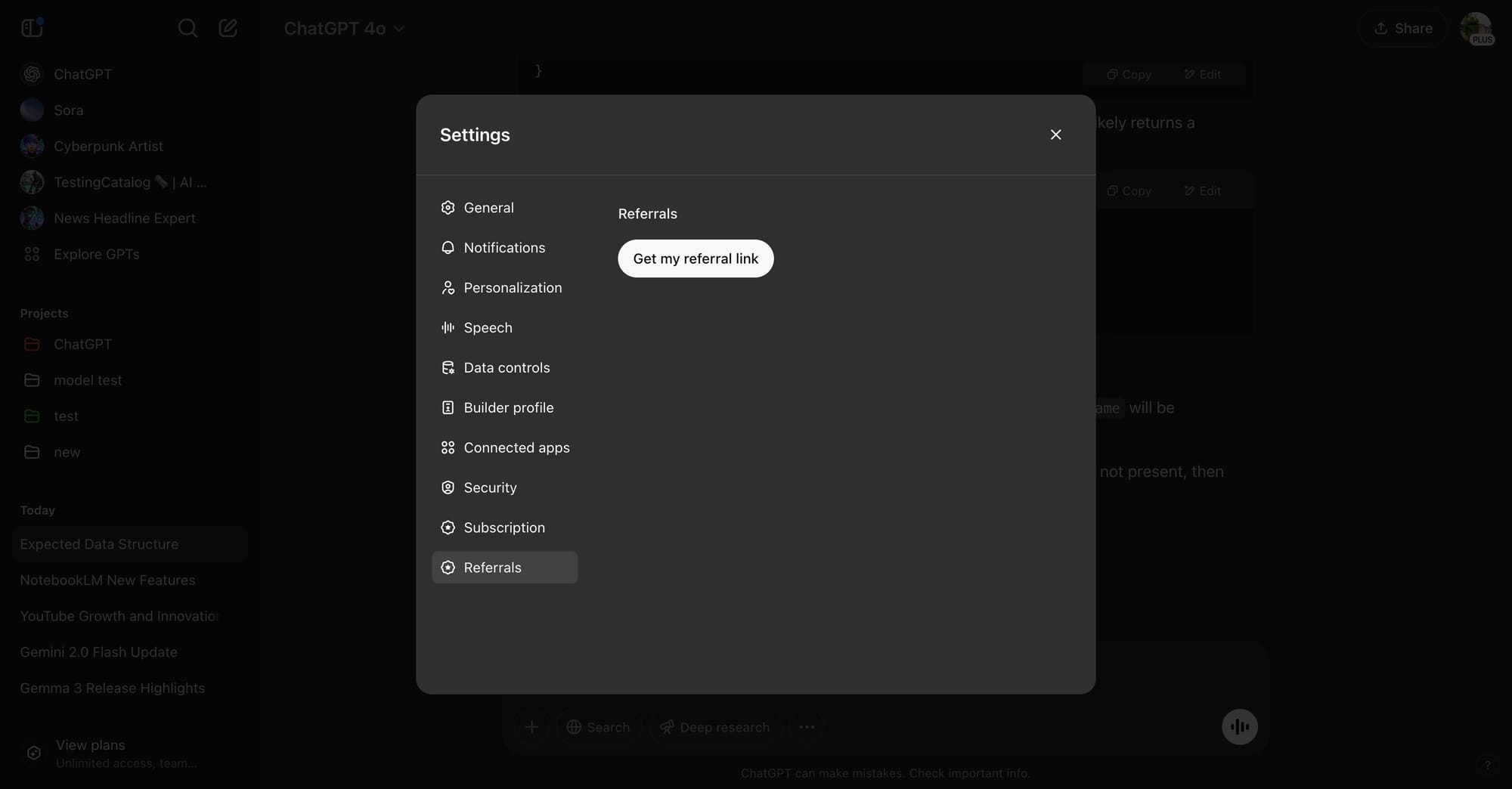The height and width of the screenshot is (789, 1512).
Task: Click the sidebar toggle icon
Action: pos(32,28)
